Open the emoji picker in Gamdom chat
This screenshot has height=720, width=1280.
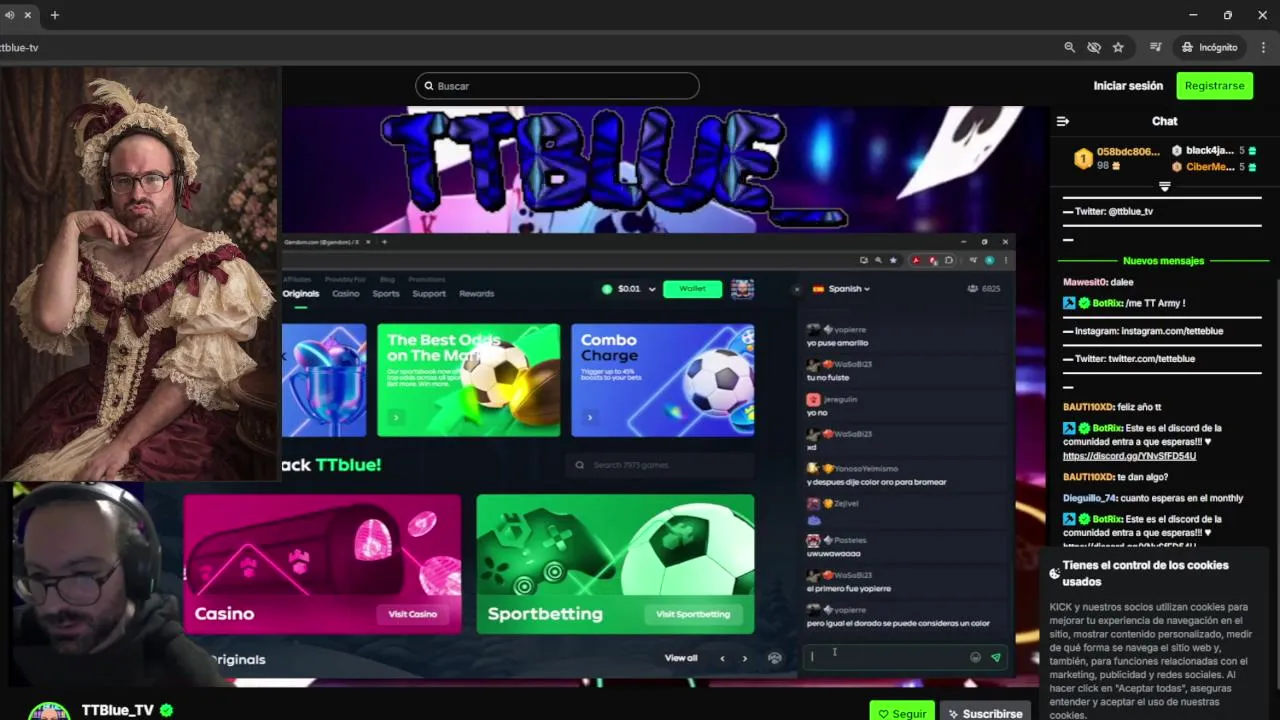975,658
